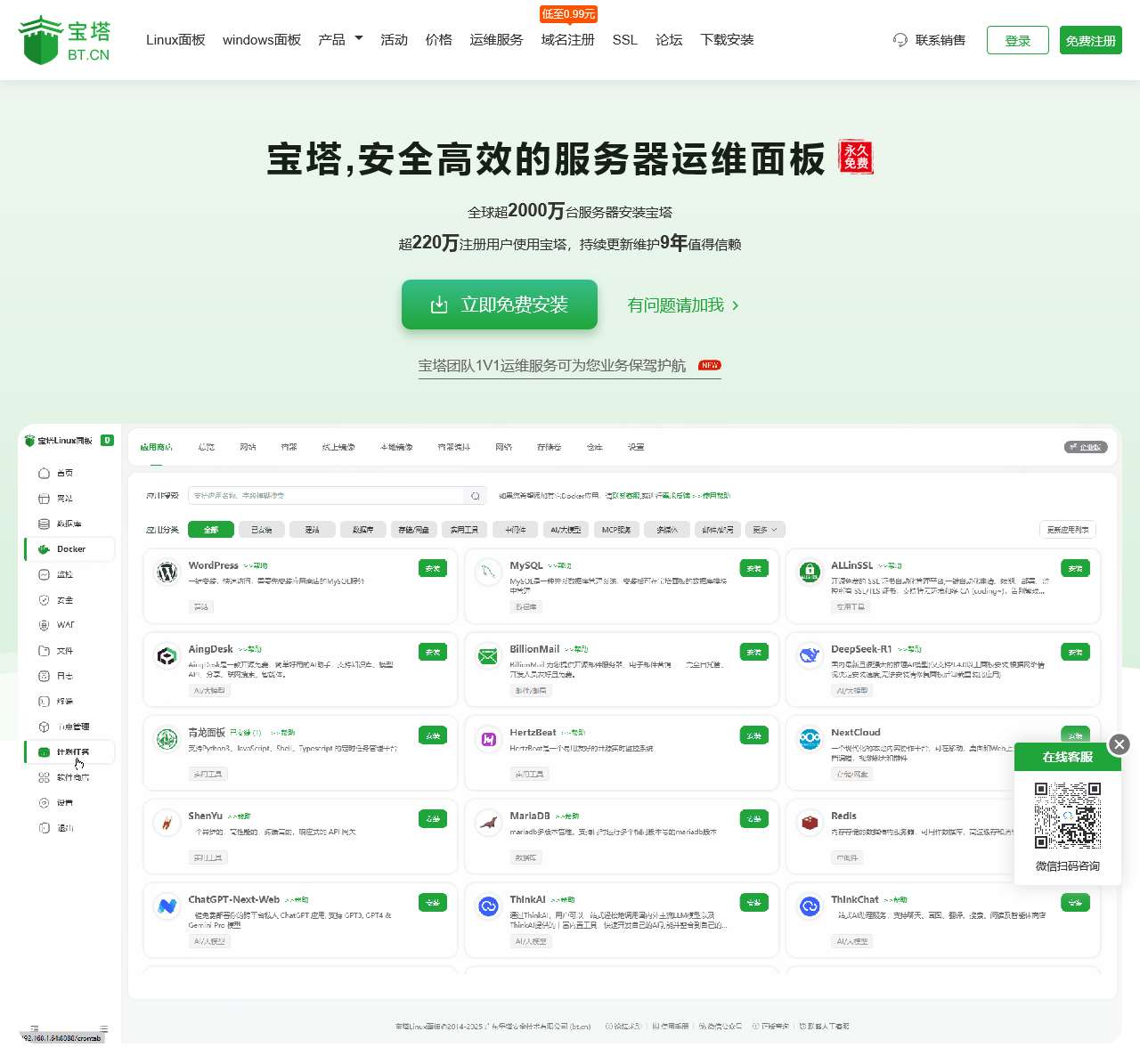Screen dimensions: 1140x1064
Task: Click the DeepSeek-R1 whale icon
Action: point(810,656)
